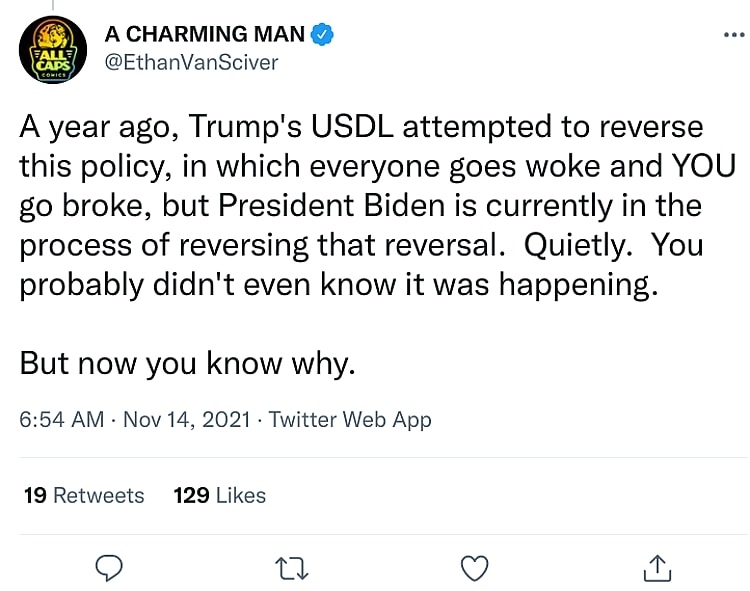This screenshot has width=750, height=591.
Task: Retweet using the retweet arrows icon
Action: pos(291,568)
